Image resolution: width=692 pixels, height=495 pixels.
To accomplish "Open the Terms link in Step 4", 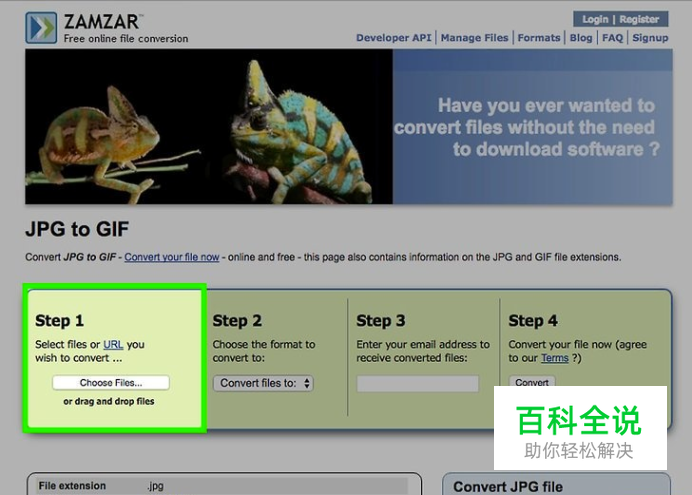I will click(555, 358).
